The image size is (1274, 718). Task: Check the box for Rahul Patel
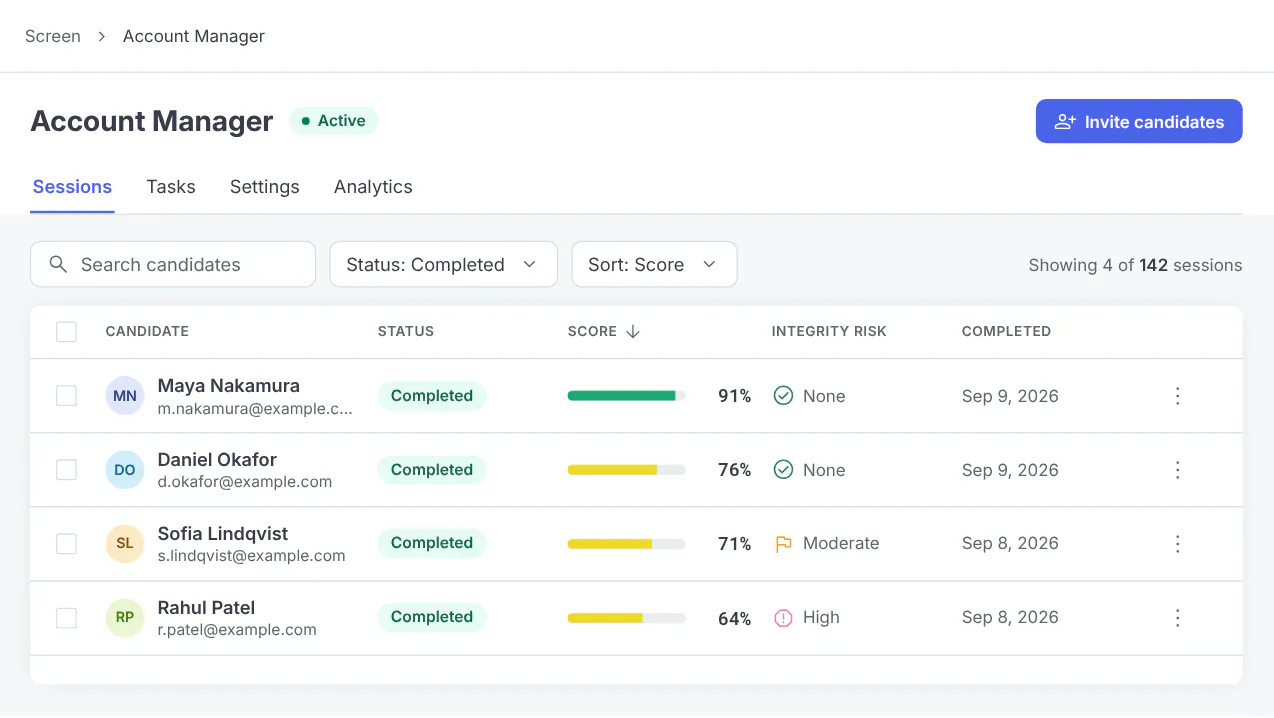click(66, 618)
